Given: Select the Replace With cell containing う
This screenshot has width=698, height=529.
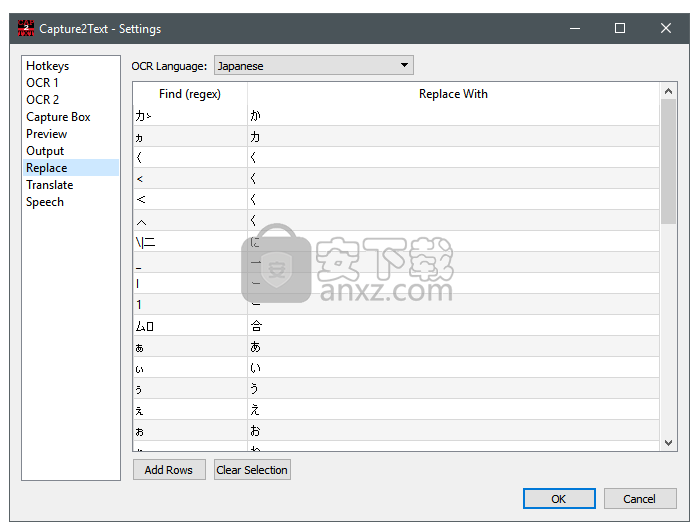Looking at the screenshot, I should pos(453,389).
